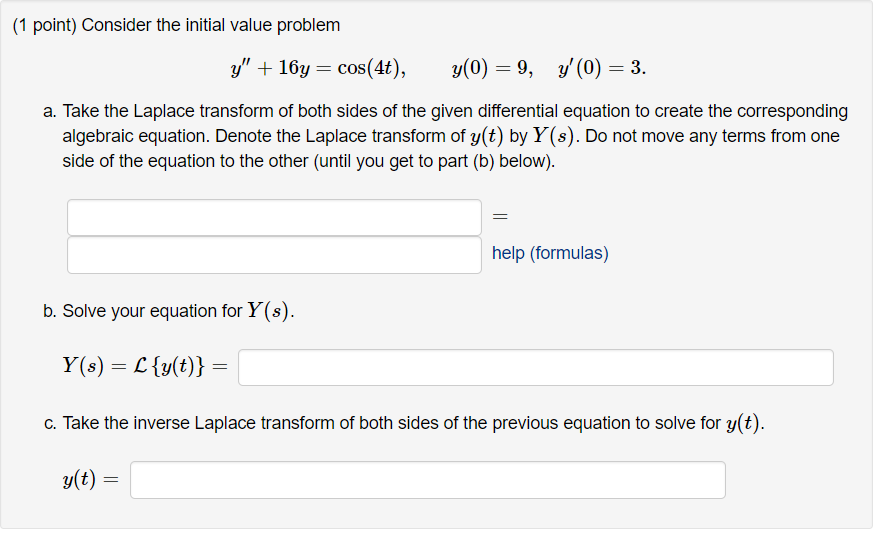Viewport: 876px width, 533px height.
Task: Click the (1 point) label
Action: pyautogui.click(x=45, y=25)
